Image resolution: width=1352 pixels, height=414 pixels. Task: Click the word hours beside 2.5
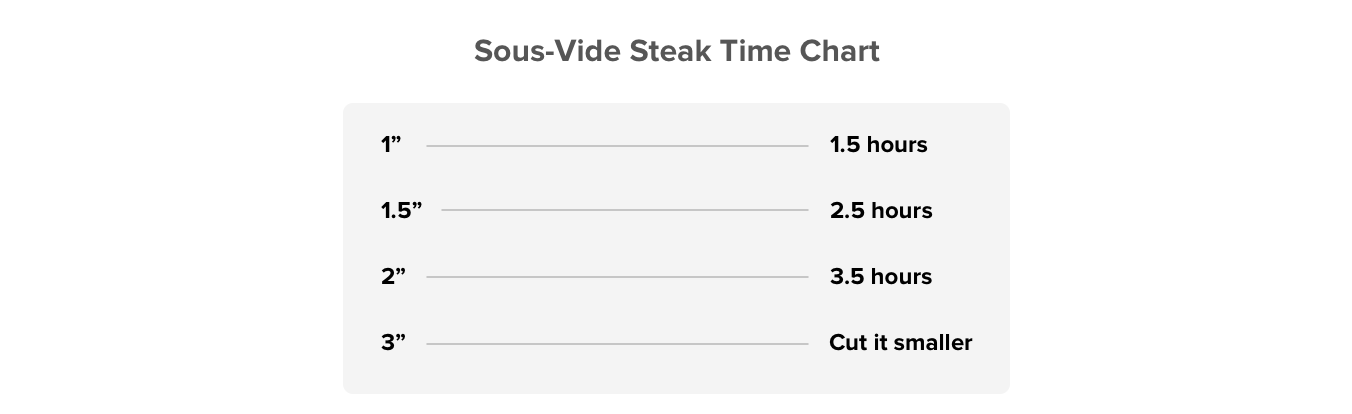tap(899, 211)
